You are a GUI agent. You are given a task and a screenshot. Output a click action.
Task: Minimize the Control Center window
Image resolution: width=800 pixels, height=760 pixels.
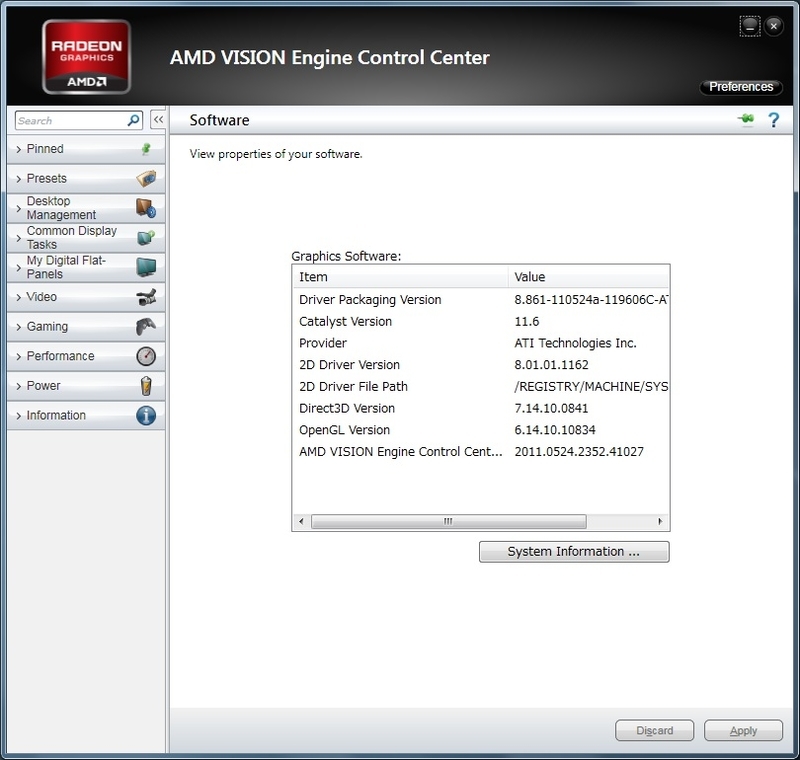click(750, 26)
